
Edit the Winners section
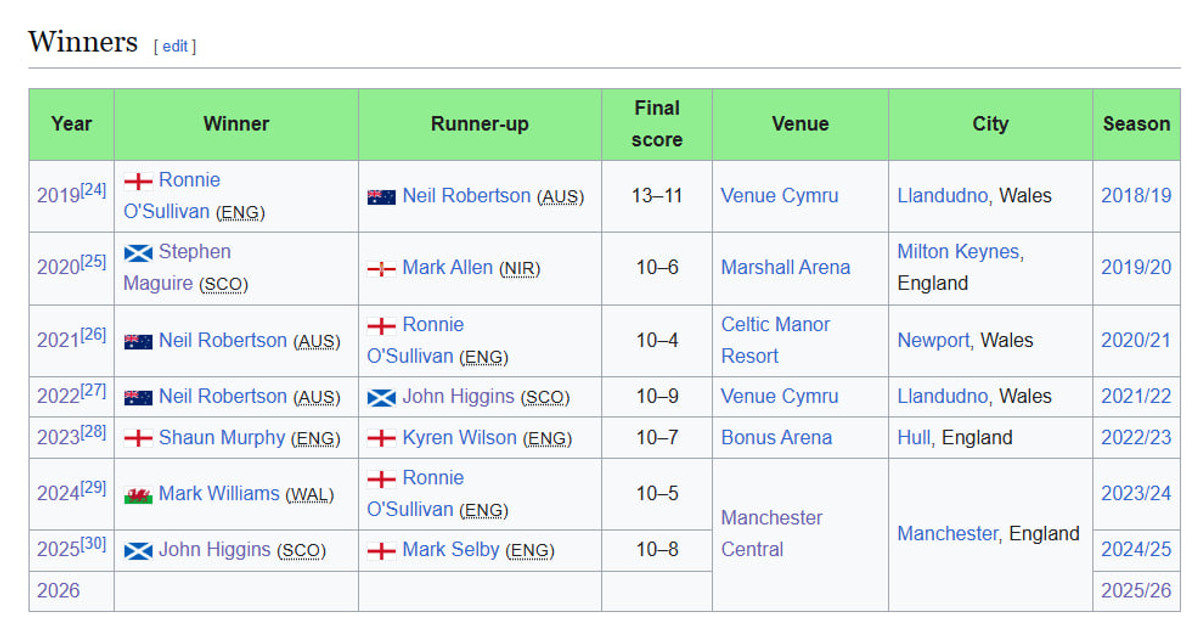tap(175, 46)
